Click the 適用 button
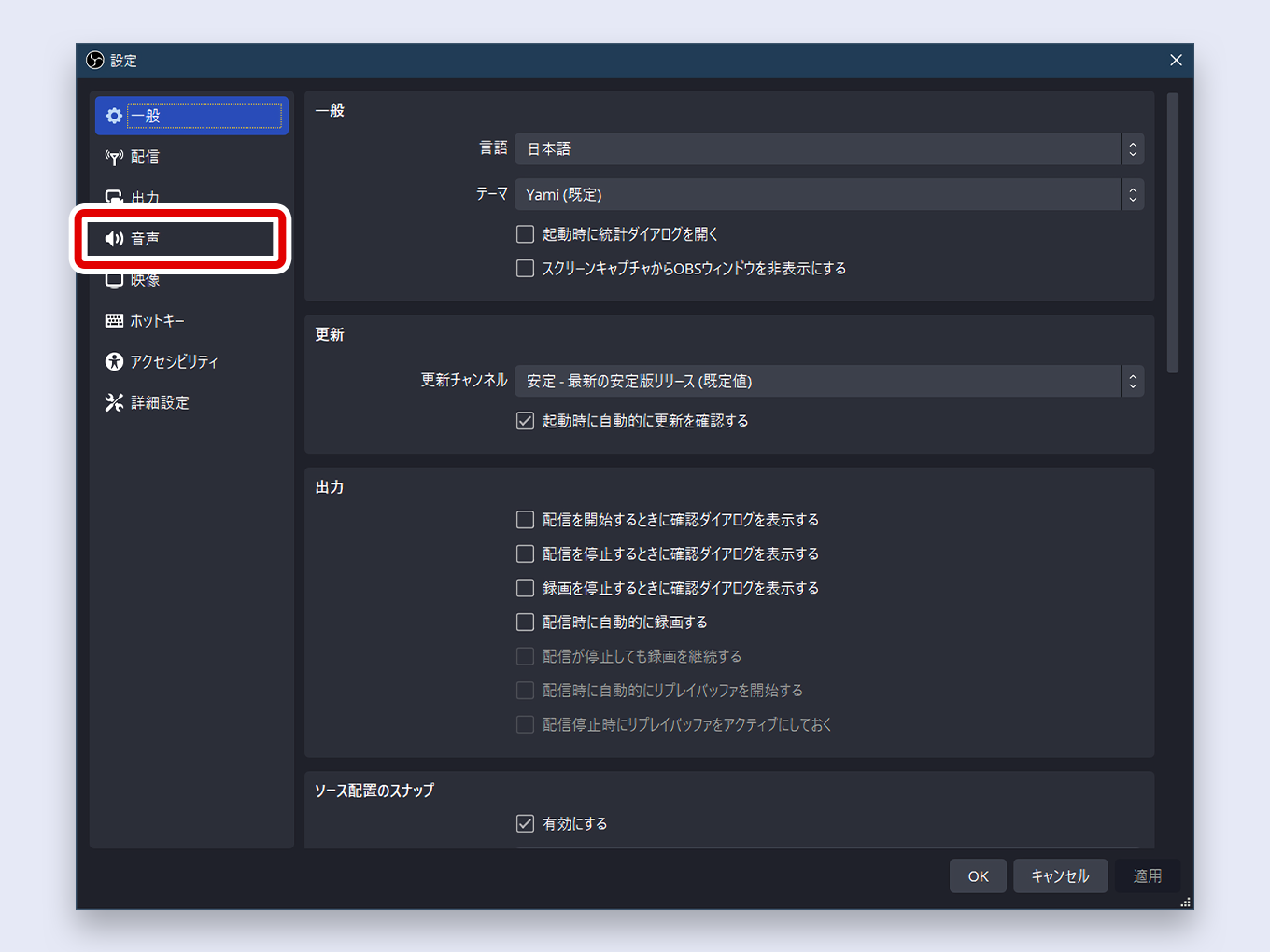Viewport: 1270px width, 952px height. (1148, 876)
